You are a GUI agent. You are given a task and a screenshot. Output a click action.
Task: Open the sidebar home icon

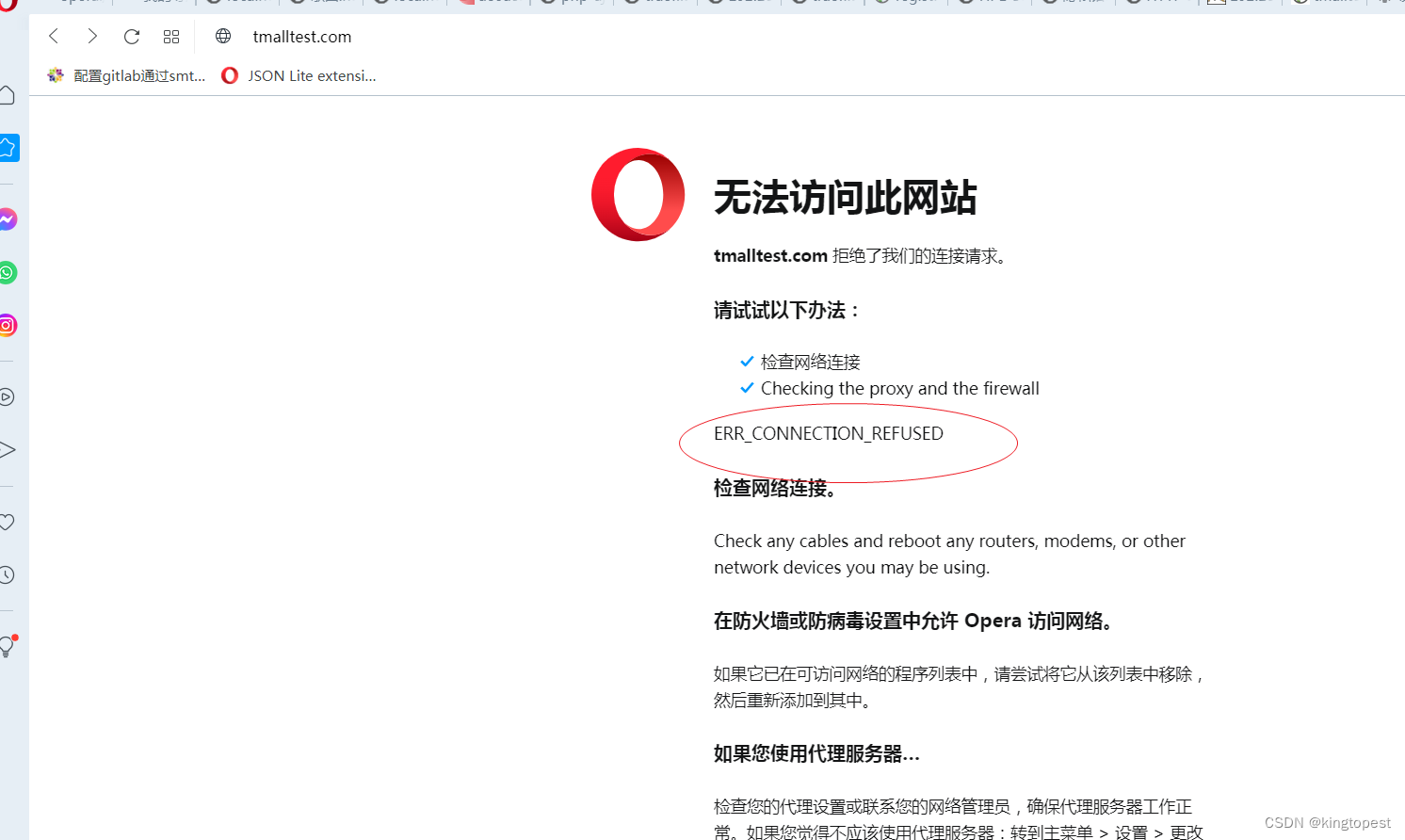tap(7, 95)
